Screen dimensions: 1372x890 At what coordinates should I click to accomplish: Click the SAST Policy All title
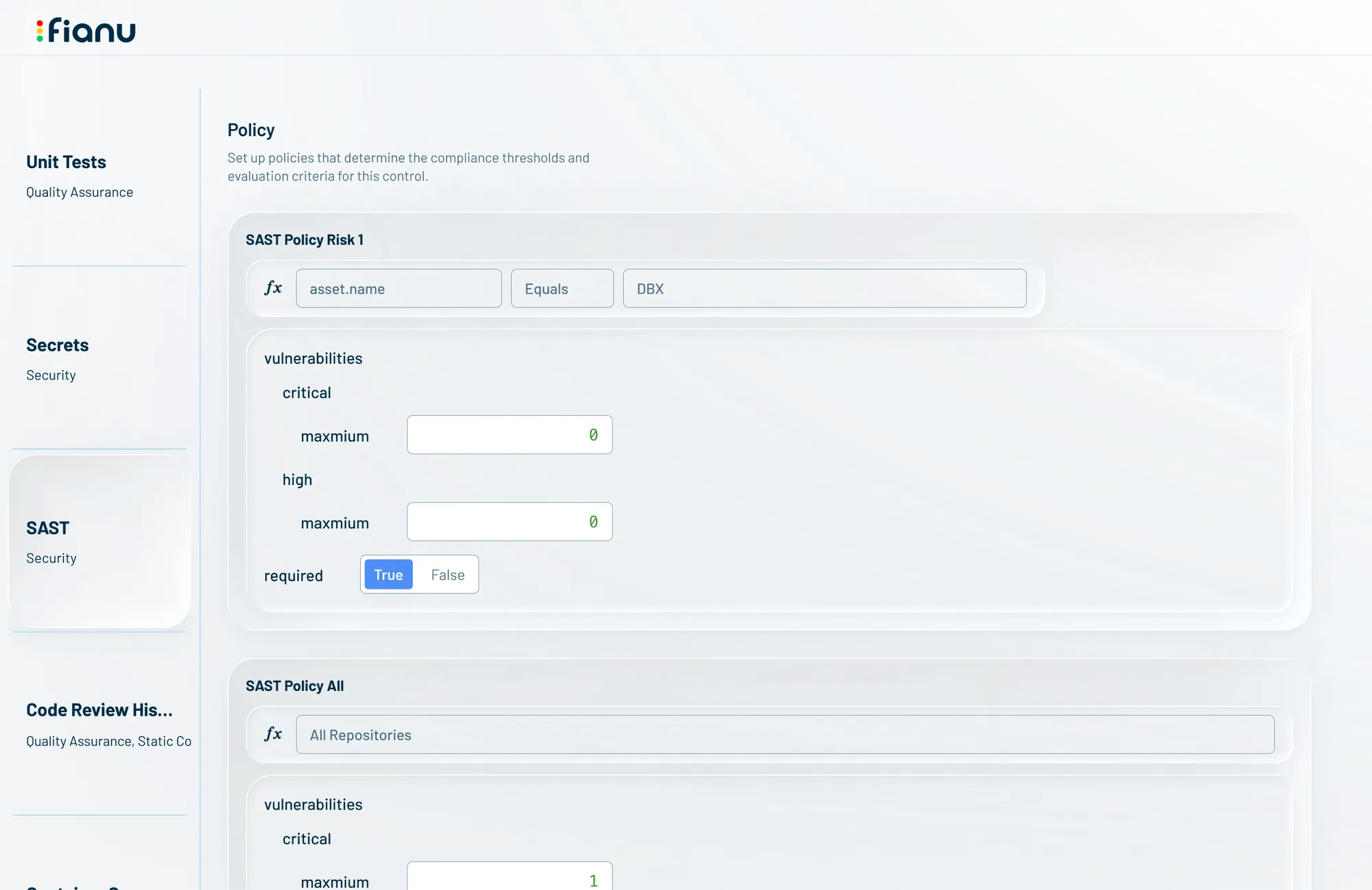click(x=295, y=686)
